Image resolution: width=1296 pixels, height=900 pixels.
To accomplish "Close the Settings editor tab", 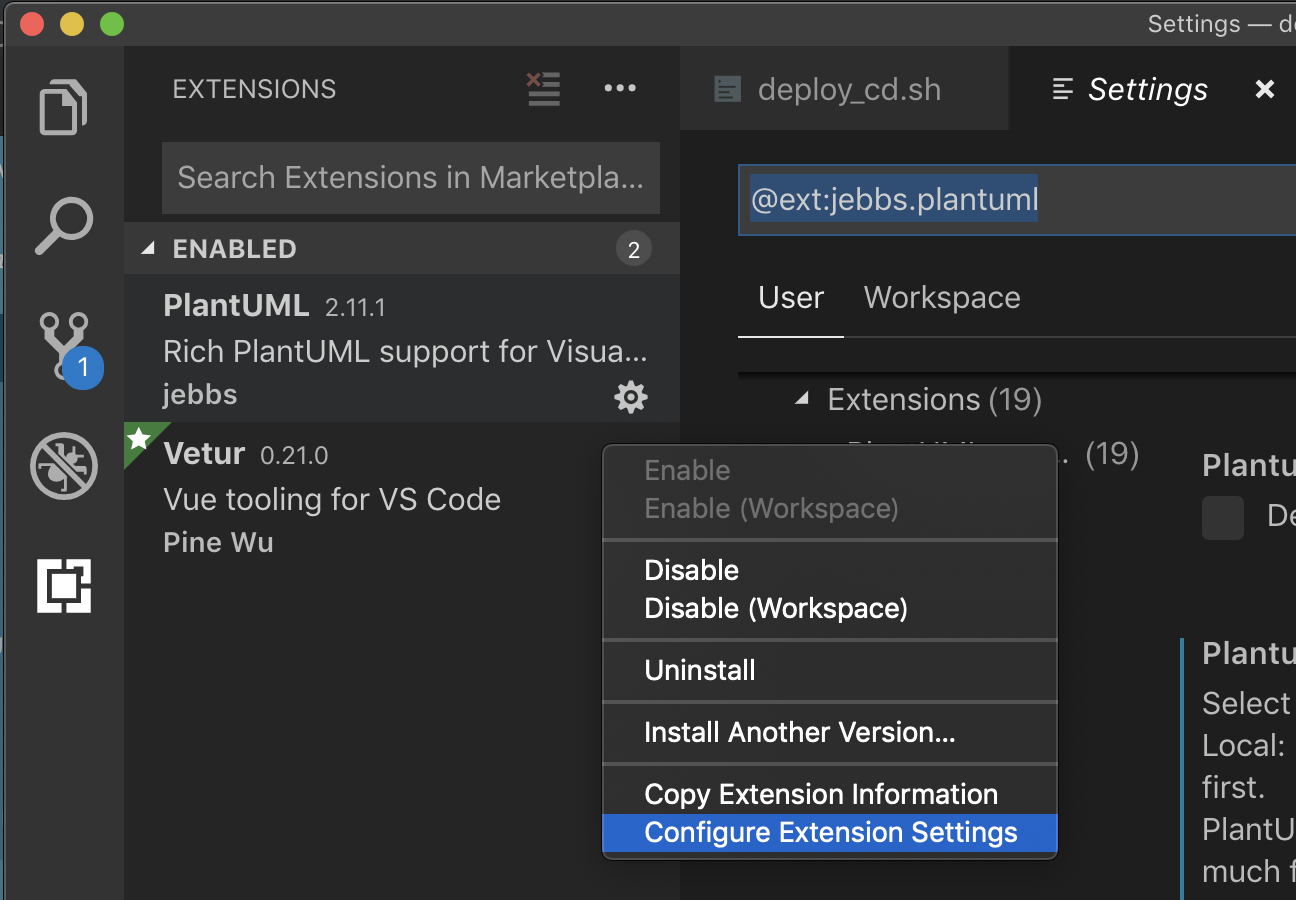I will pos(1264,89).
